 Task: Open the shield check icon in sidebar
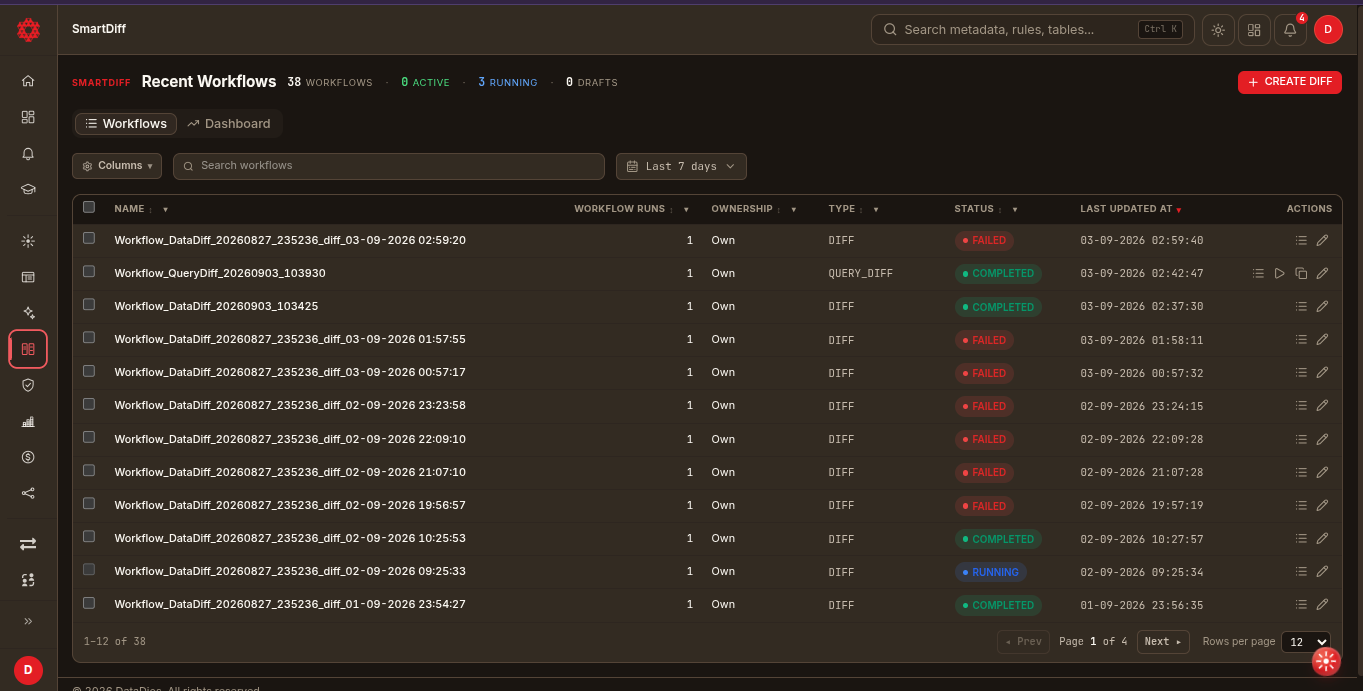pos(28,384)
